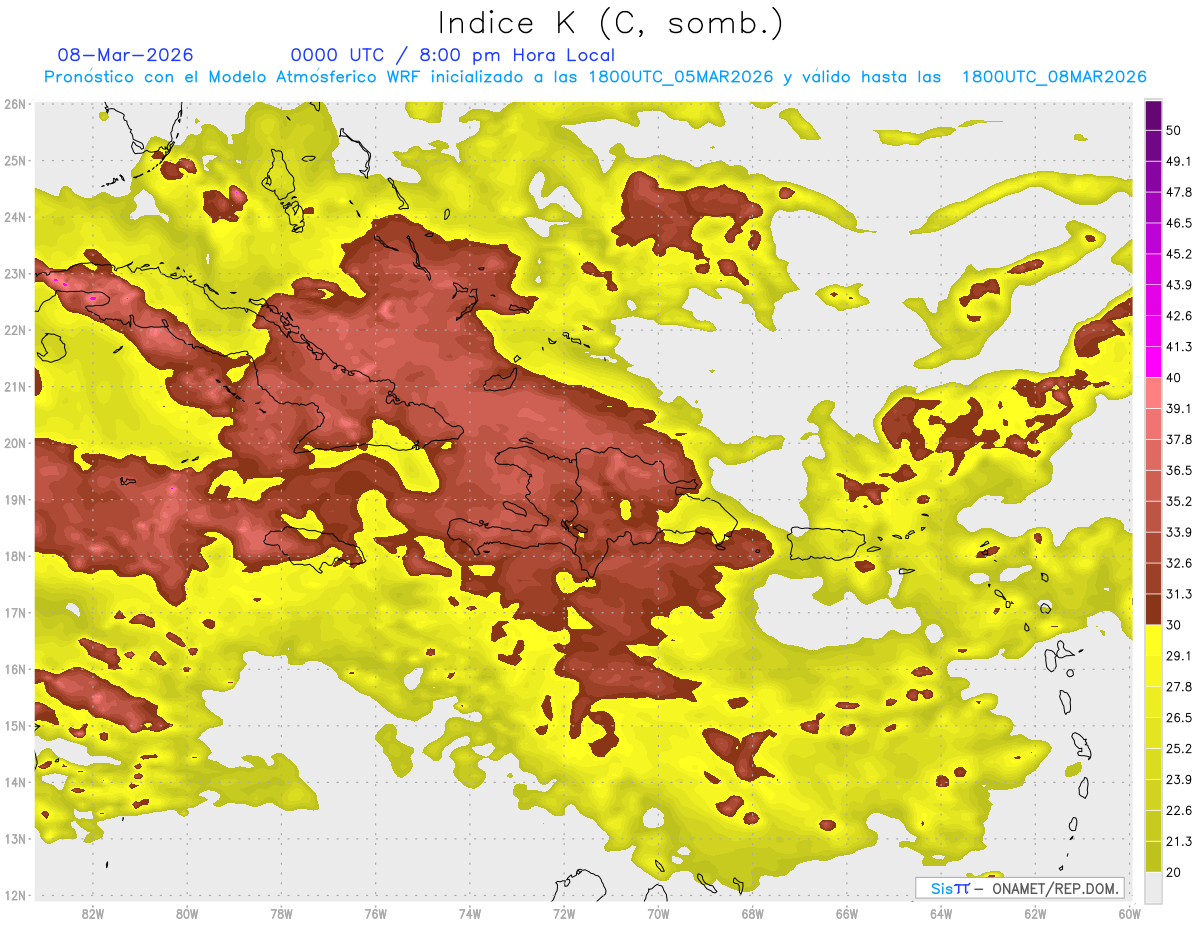Click the longitude label "66W"
The image size is (1200, 927).
point(847,914)
